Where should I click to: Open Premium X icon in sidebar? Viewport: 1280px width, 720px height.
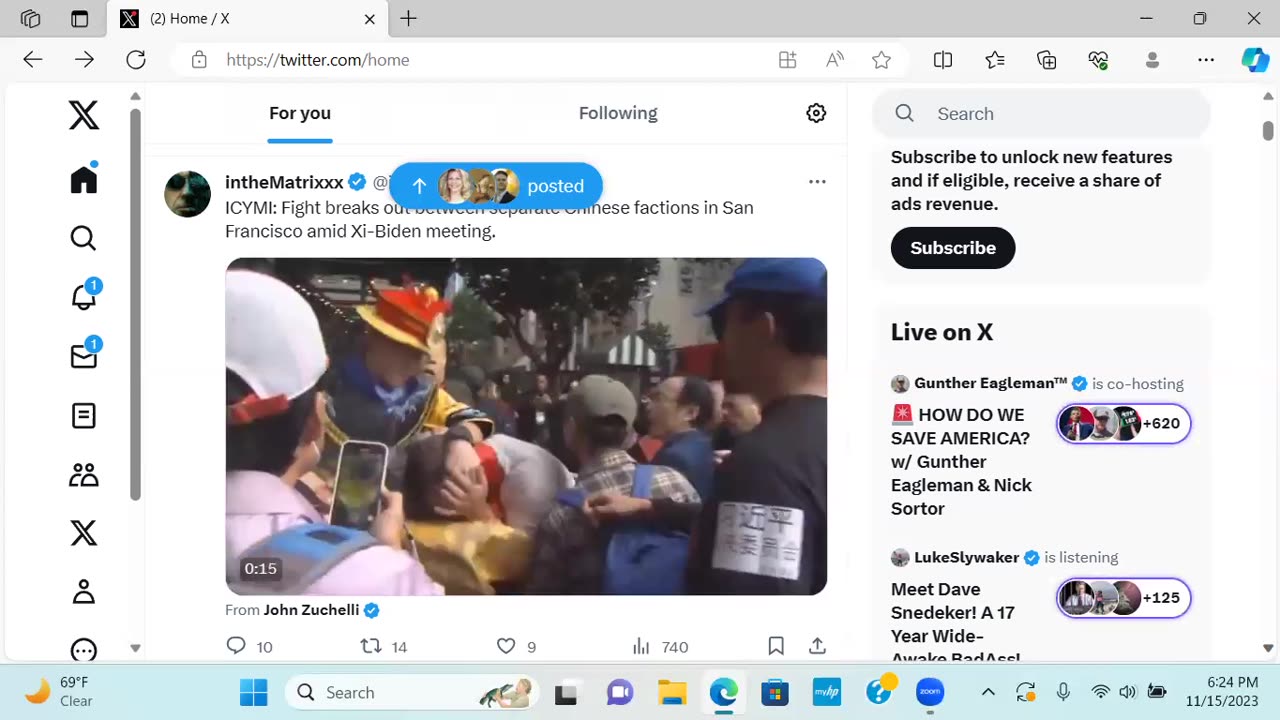point(84,533)
